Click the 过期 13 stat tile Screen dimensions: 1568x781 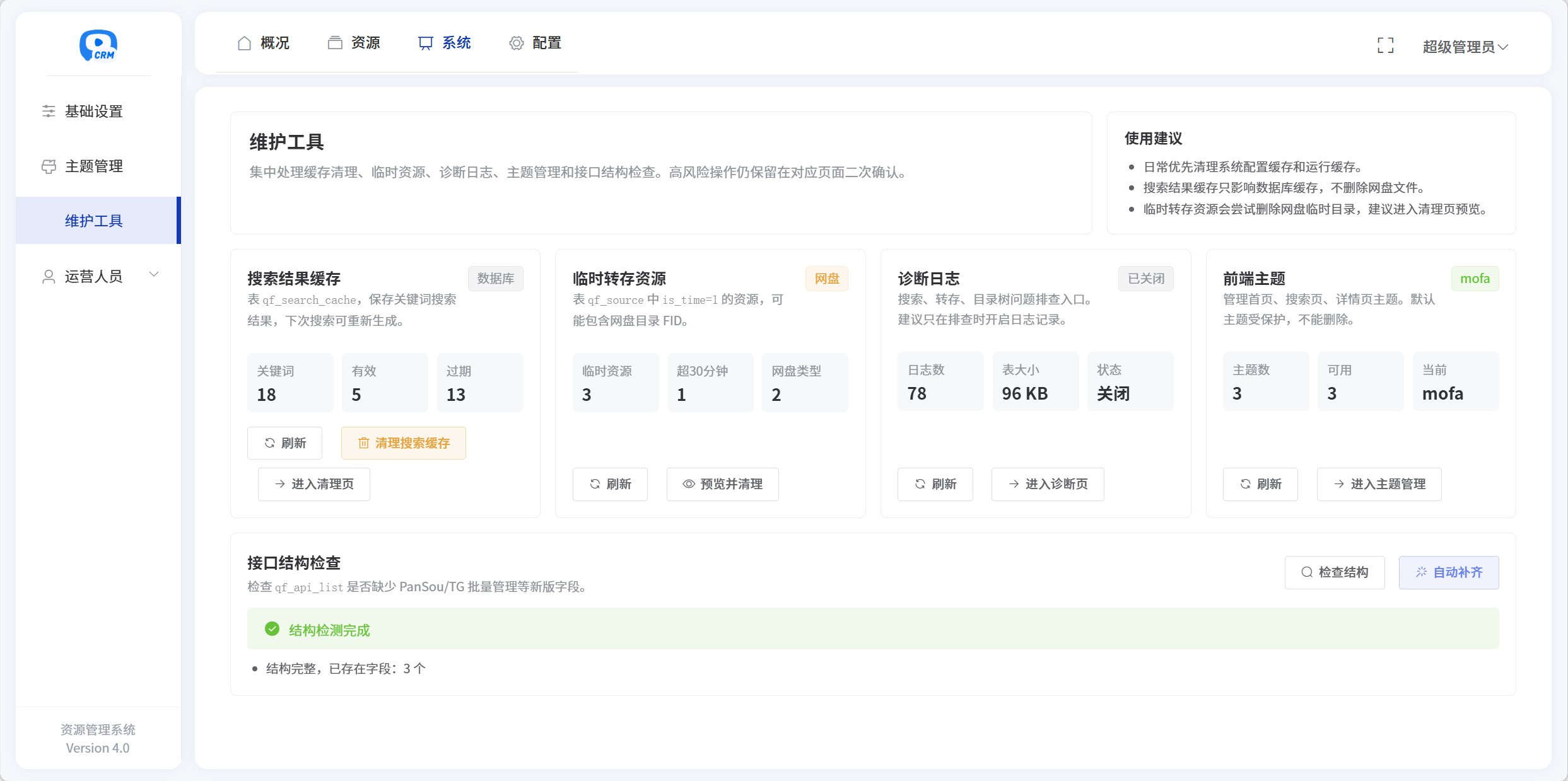tap(480, 383)
